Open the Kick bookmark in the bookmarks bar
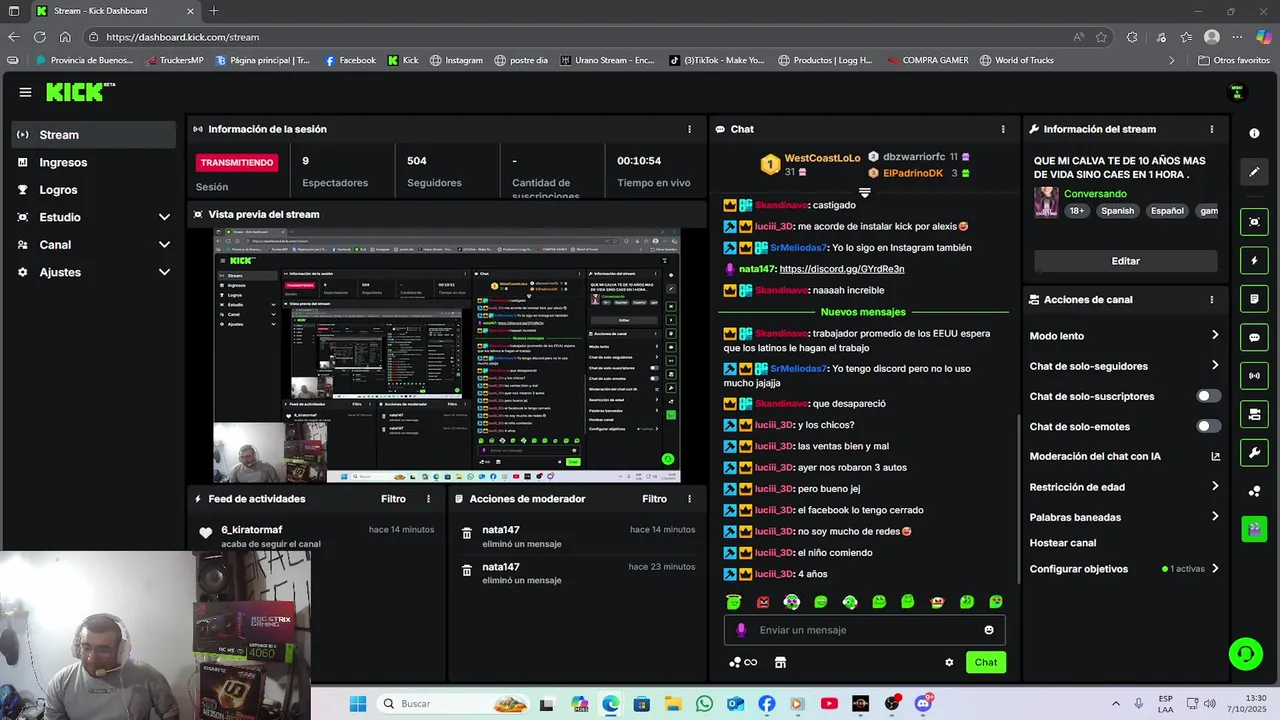Viewport: 1280px width, 720px height. click(x=403, y=60)
